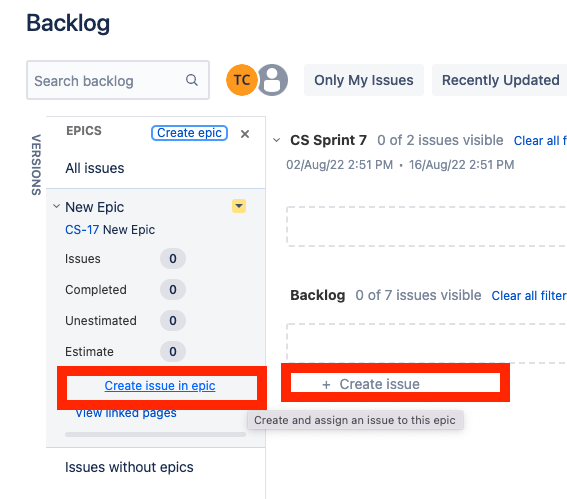The image size is (567, 499).
Task: Collapse the New Epic chevron
Action: (56, 206)
